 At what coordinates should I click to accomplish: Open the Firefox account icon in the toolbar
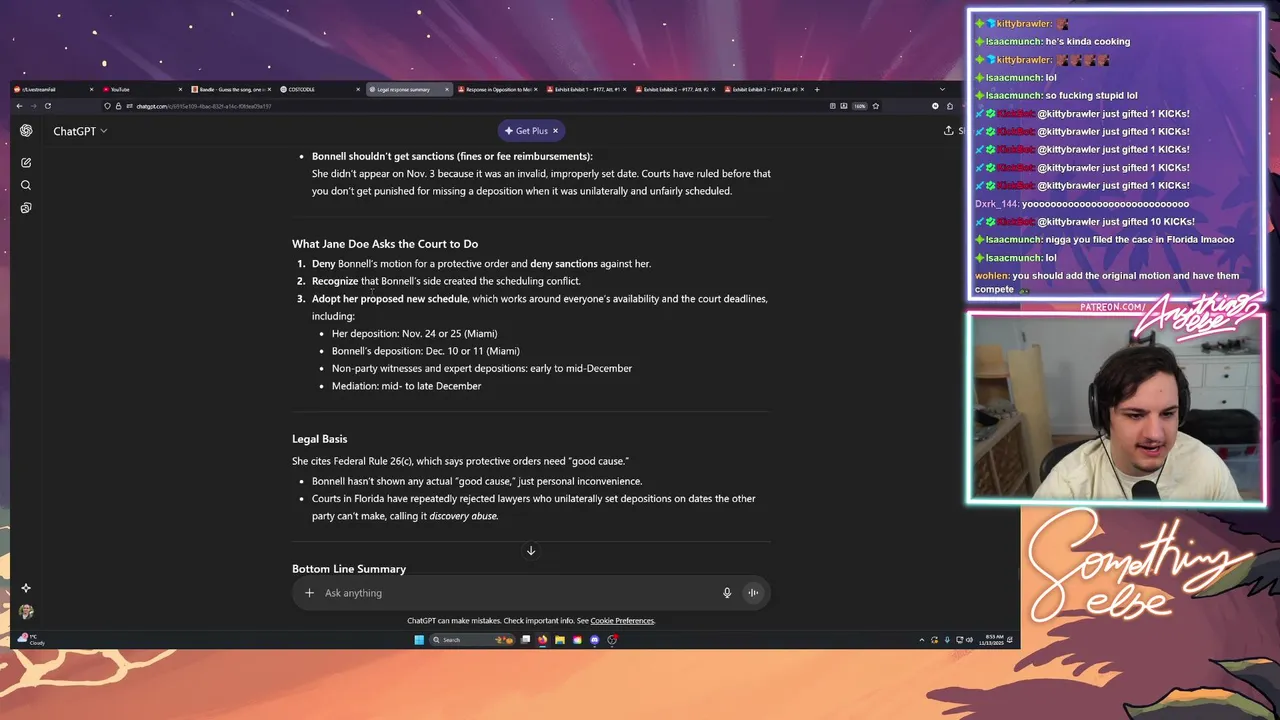point(935,106)
